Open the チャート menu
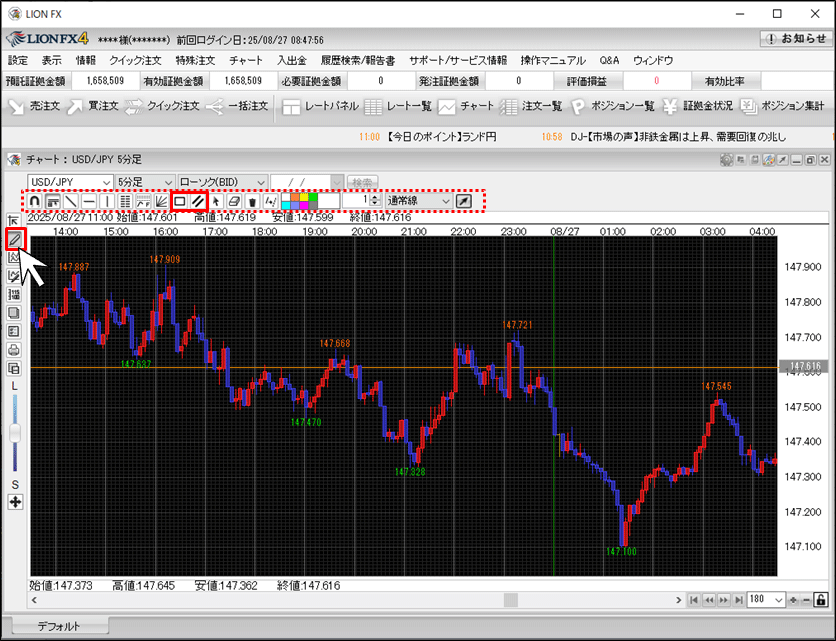836x641 pixels. point(246,60)
